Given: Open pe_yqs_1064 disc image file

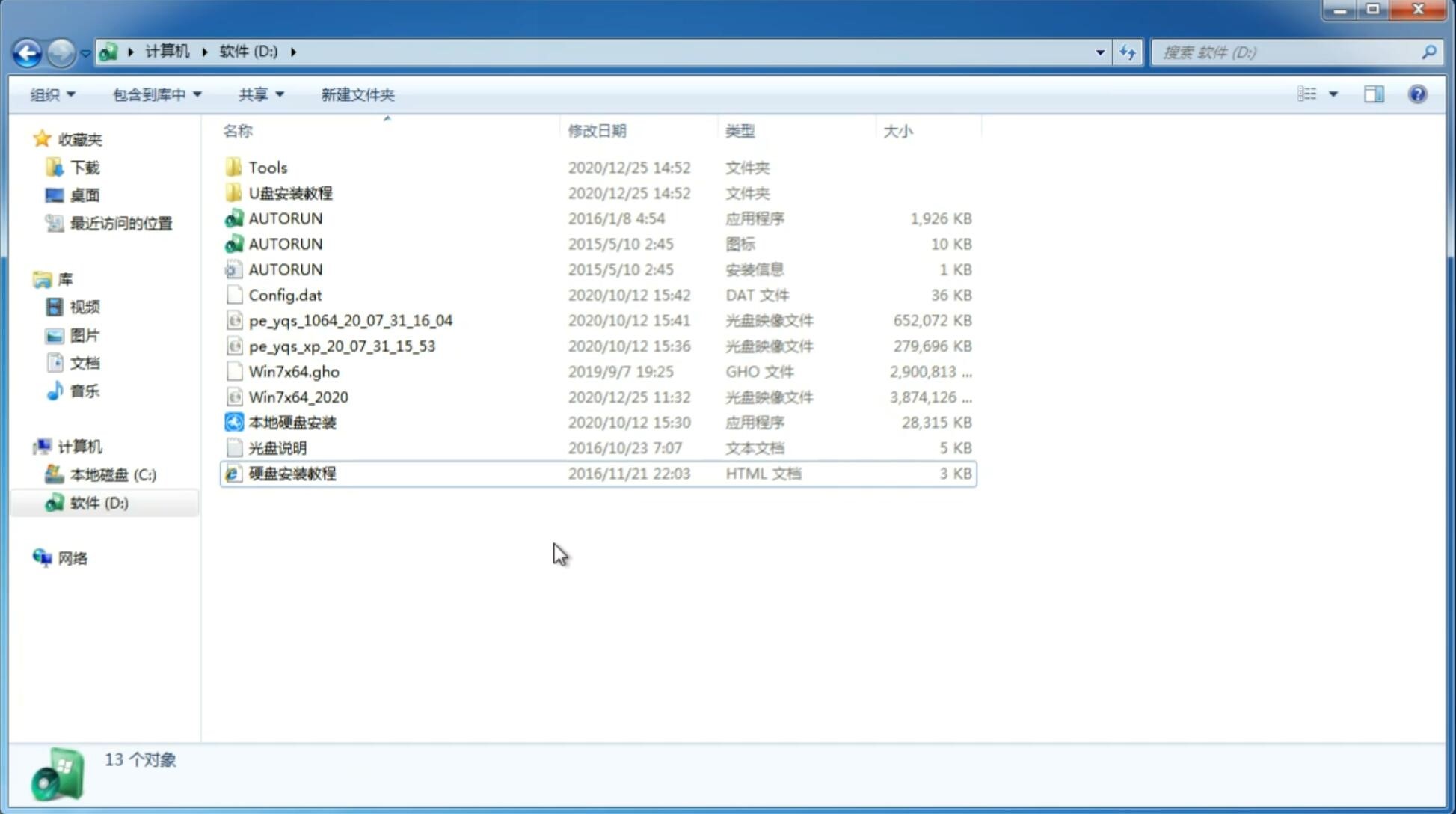Looking at the screenshot, I should tap(351, 320).
